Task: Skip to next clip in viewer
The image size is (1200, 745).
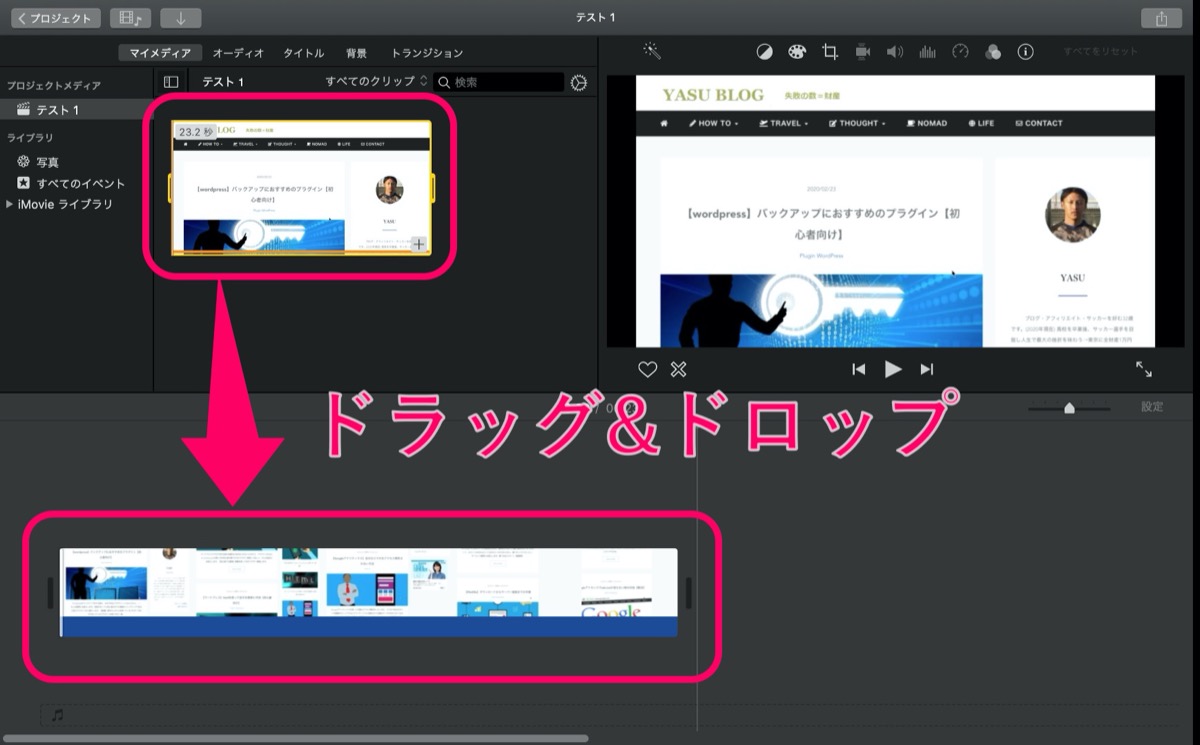Action: [x=927, y=369]
